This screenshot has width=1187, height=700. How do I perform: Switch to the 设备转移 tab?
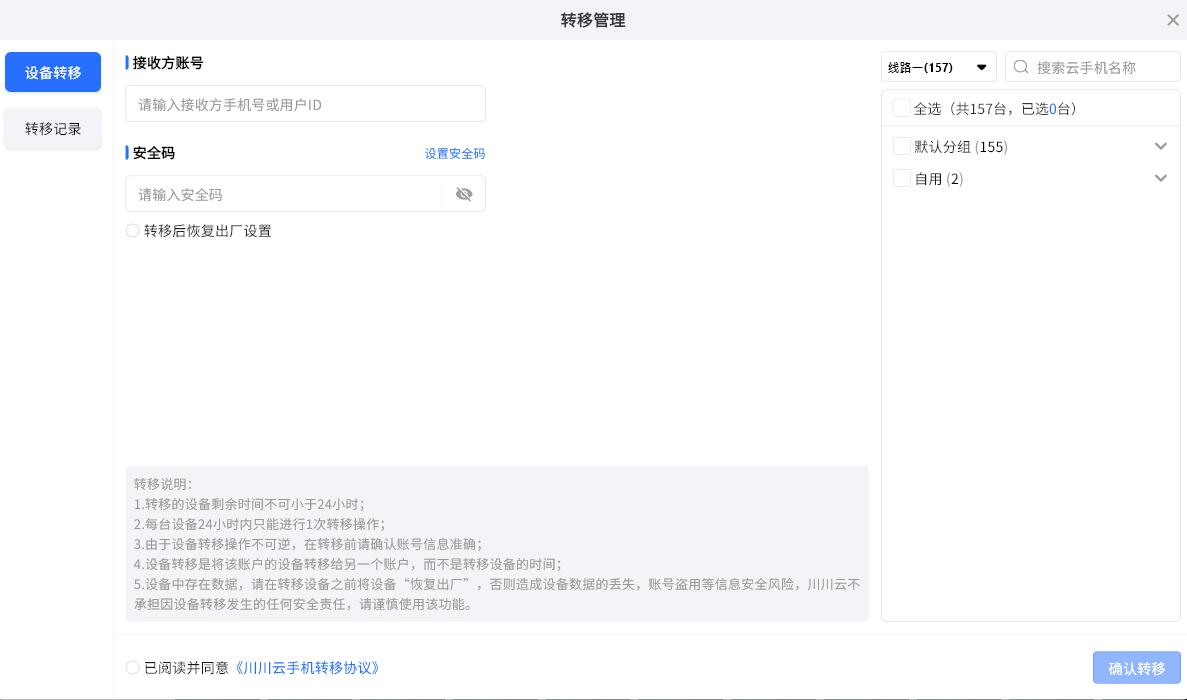click(x=53, y=72)
